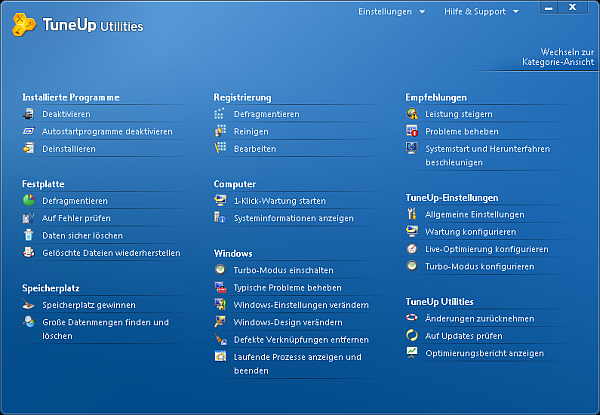Click the TuneUp Utilities logo
Screen dimensions: 600x415
click(x=78, y=24)
